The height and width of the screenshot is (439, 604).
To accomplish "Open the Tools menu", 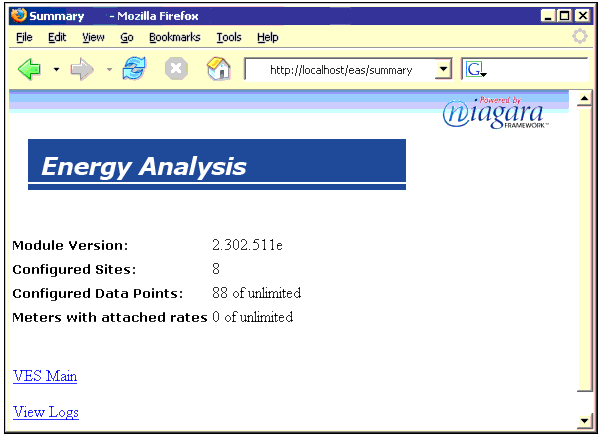I will coord(229,37).
